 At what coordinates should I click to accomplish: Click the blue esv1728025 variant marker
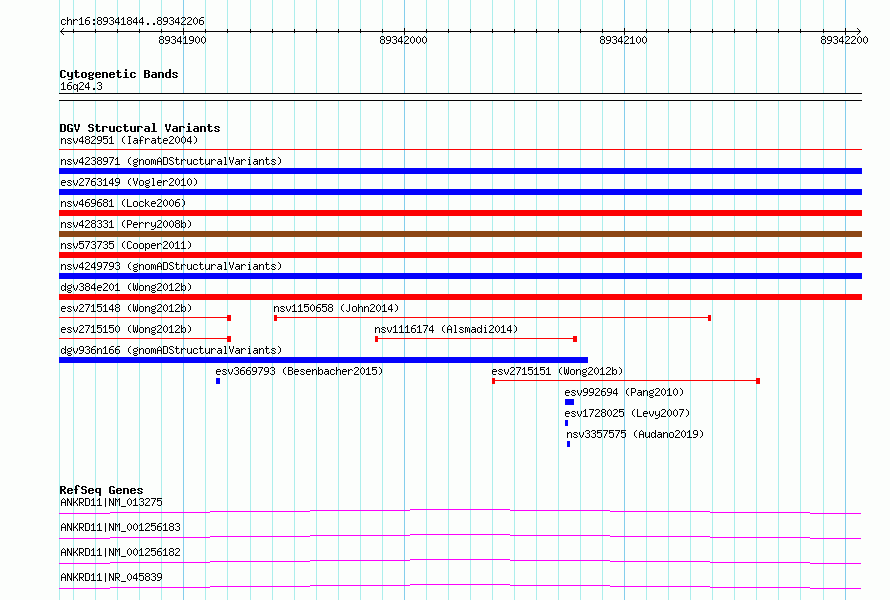click(566, 423)
